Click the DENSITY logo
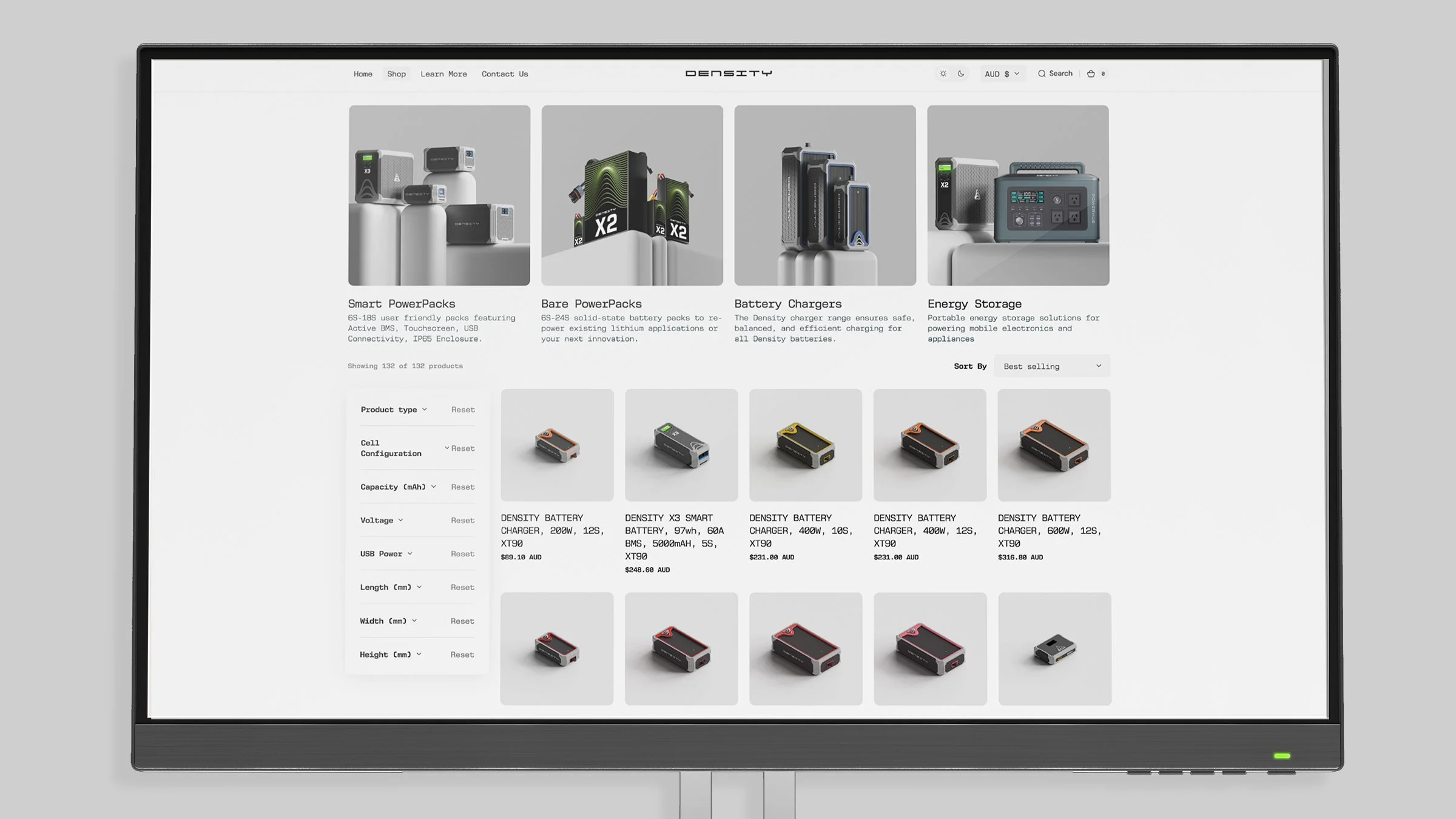This screenshot has width=1456, height=819. point(729,73)
